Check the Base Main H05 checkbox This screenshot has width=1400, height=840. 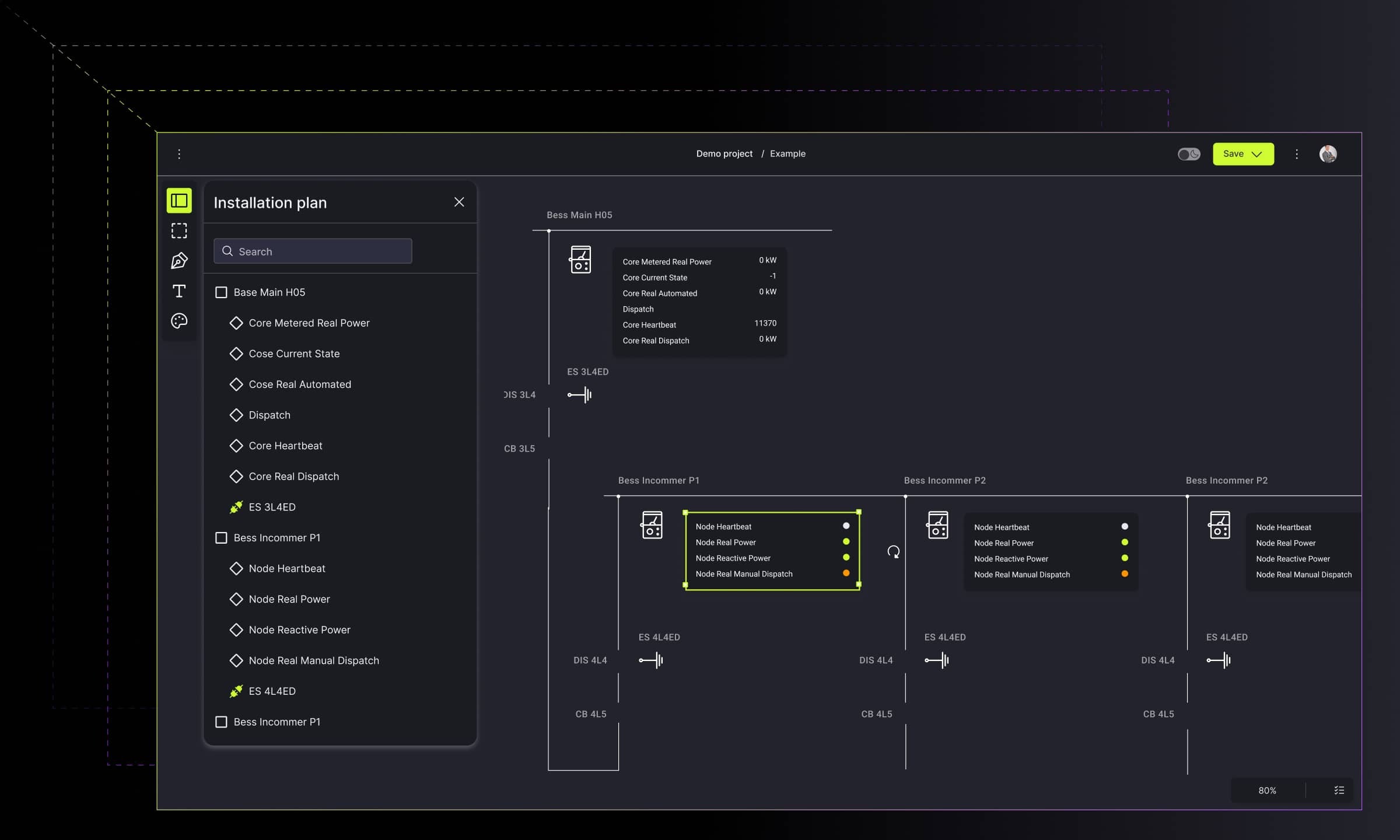tap(221, 292)
